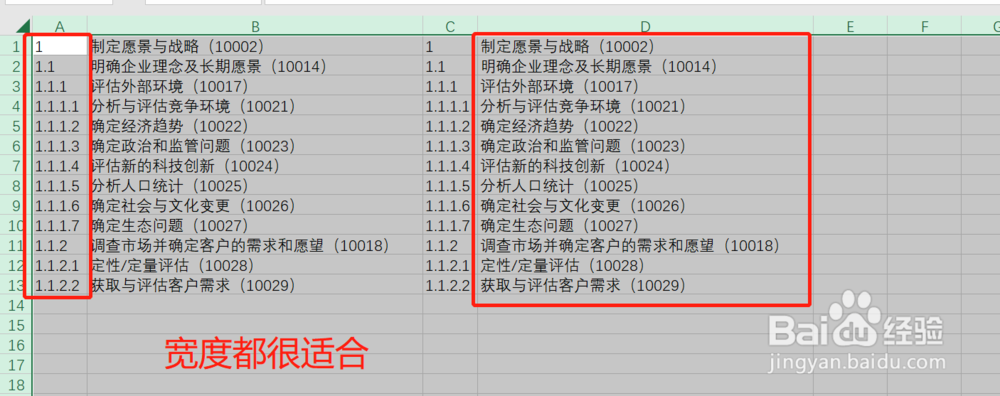Click column A cell with 1.1.1
Viewport: 1000px width, 396px height.
[60, 86]
